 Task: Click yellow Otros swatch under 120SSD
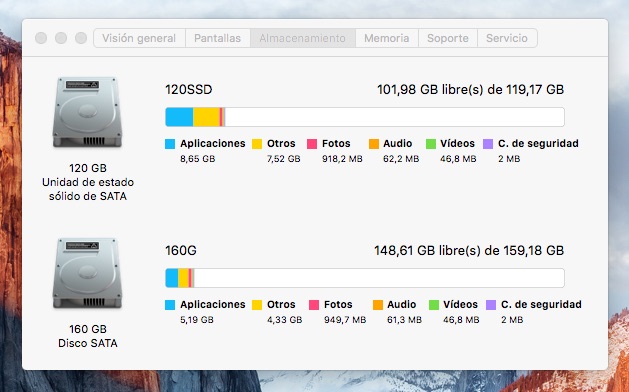click(257, 144)
